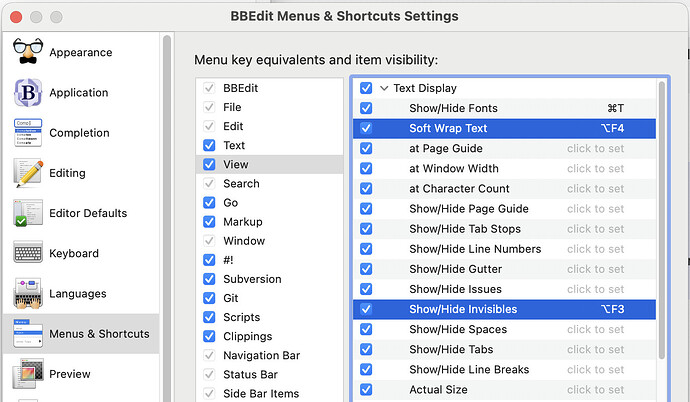Screen dimensions: 690x402
Task: Select Edit in the menu list
Action: pos(269,126)
